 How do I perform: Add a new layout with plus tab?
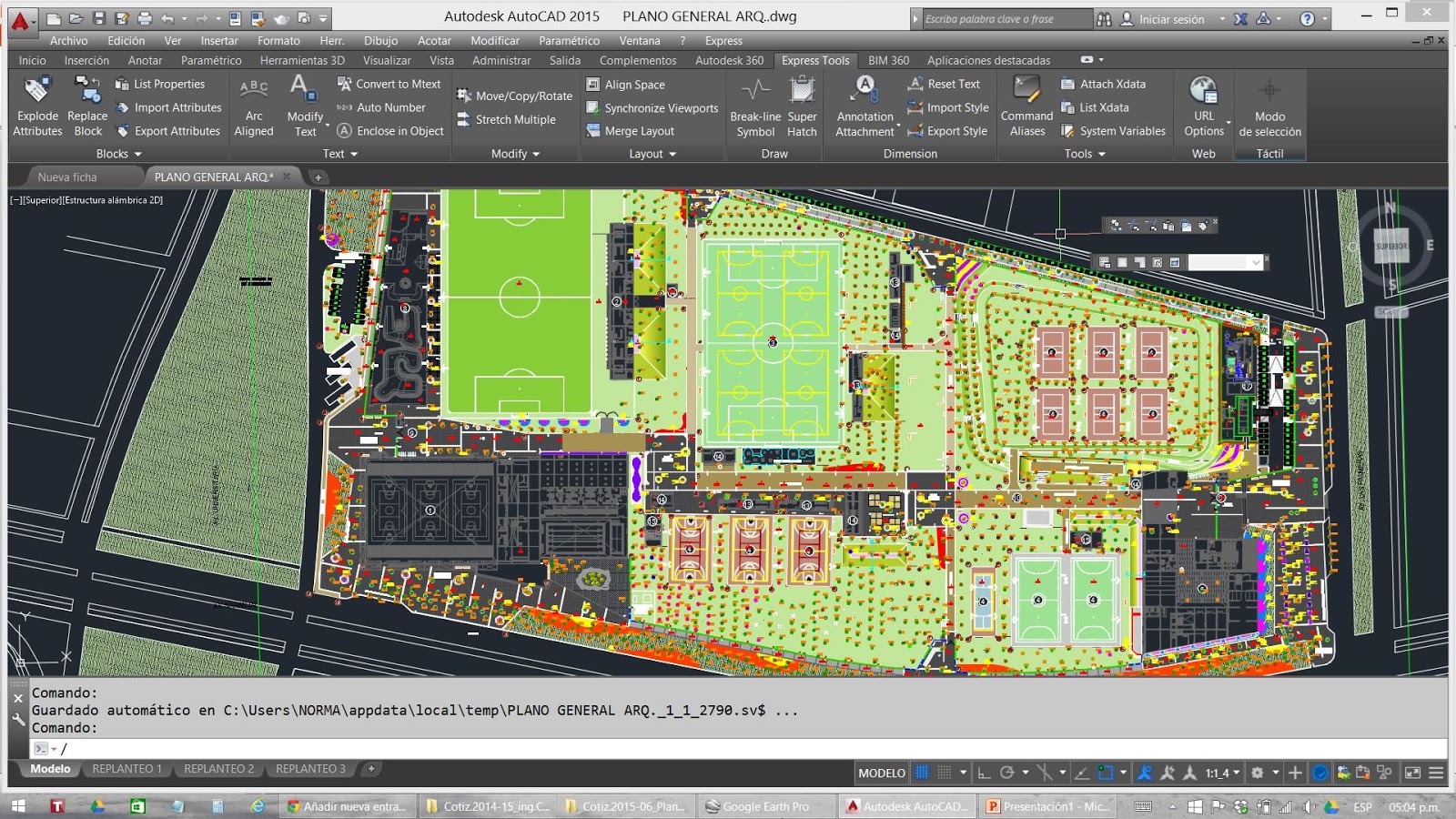(x=371, y=769)
